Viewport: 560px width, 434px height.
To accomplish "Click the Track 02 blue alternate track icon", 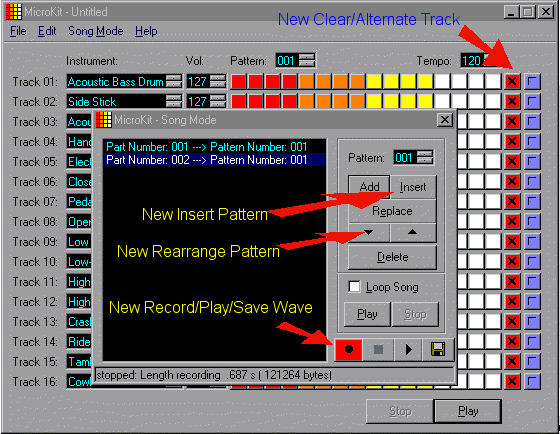I will point(532,101).
